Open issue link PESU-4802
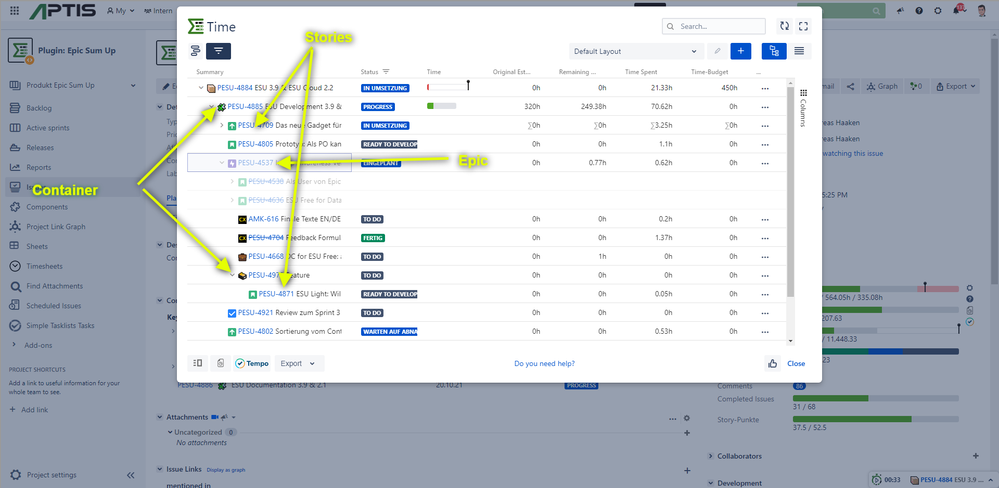 pos(255,331)
